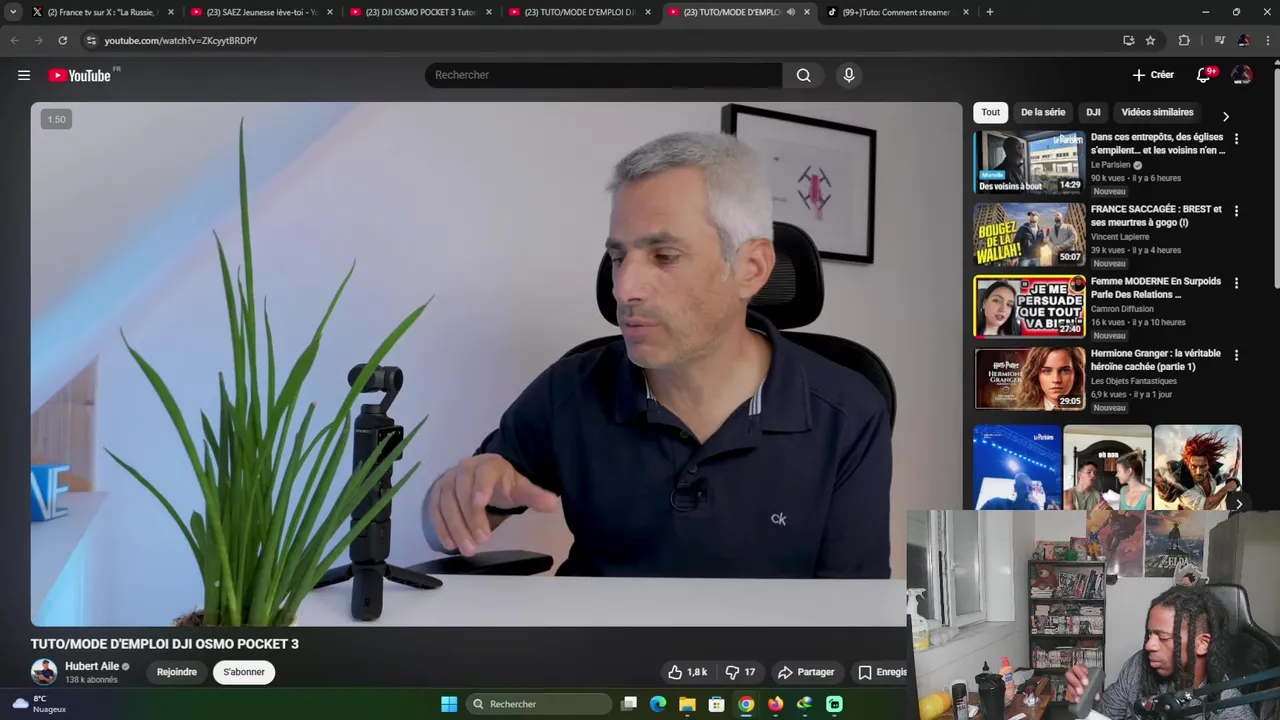The width and height of the screenshot is (1280, 720).
Task: Open the Vincent Lapierre channel link
Action: click(1120, 237)
